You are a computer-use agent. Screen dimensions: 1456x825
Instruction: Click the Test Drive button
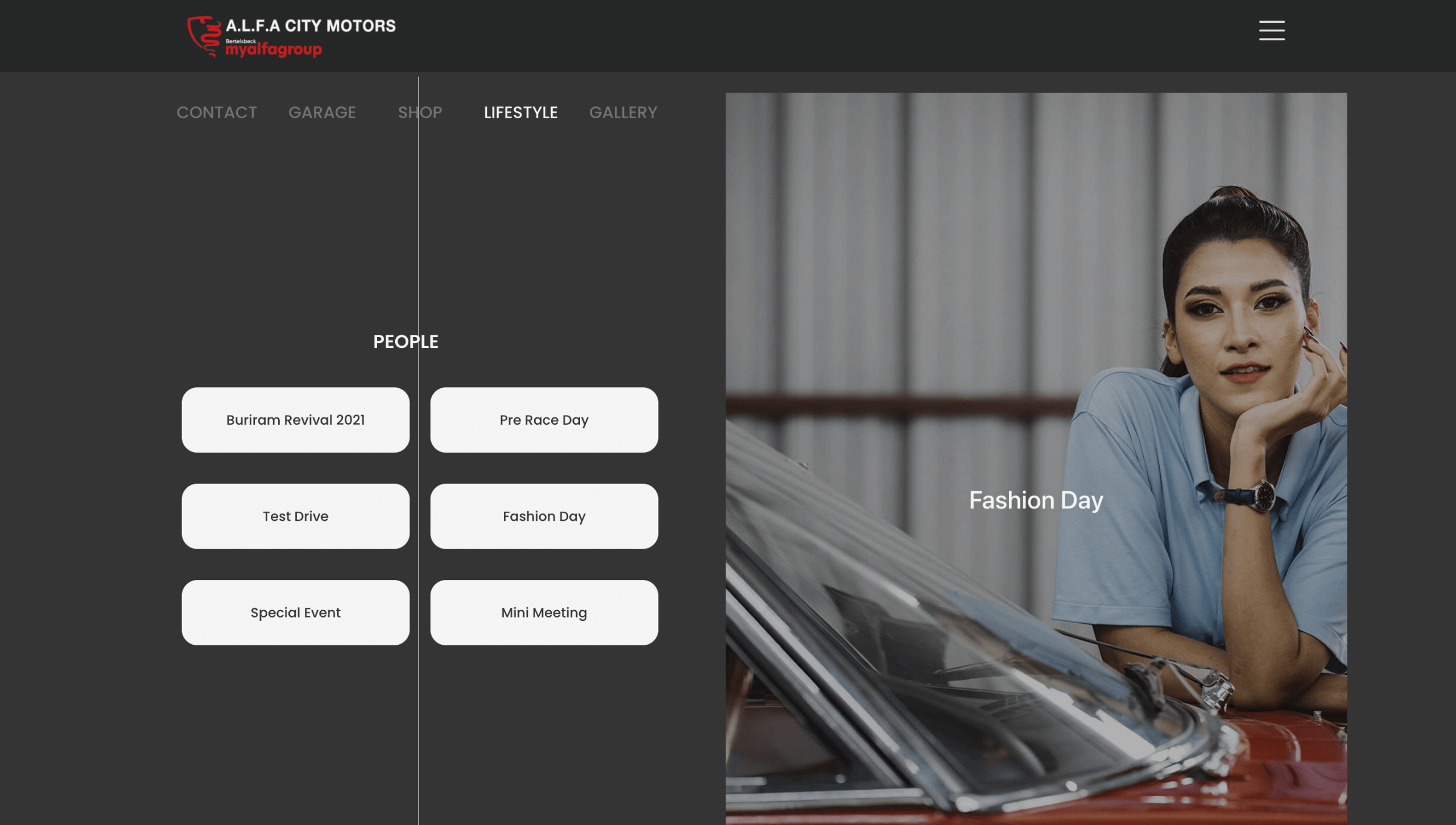coord(295,516)
